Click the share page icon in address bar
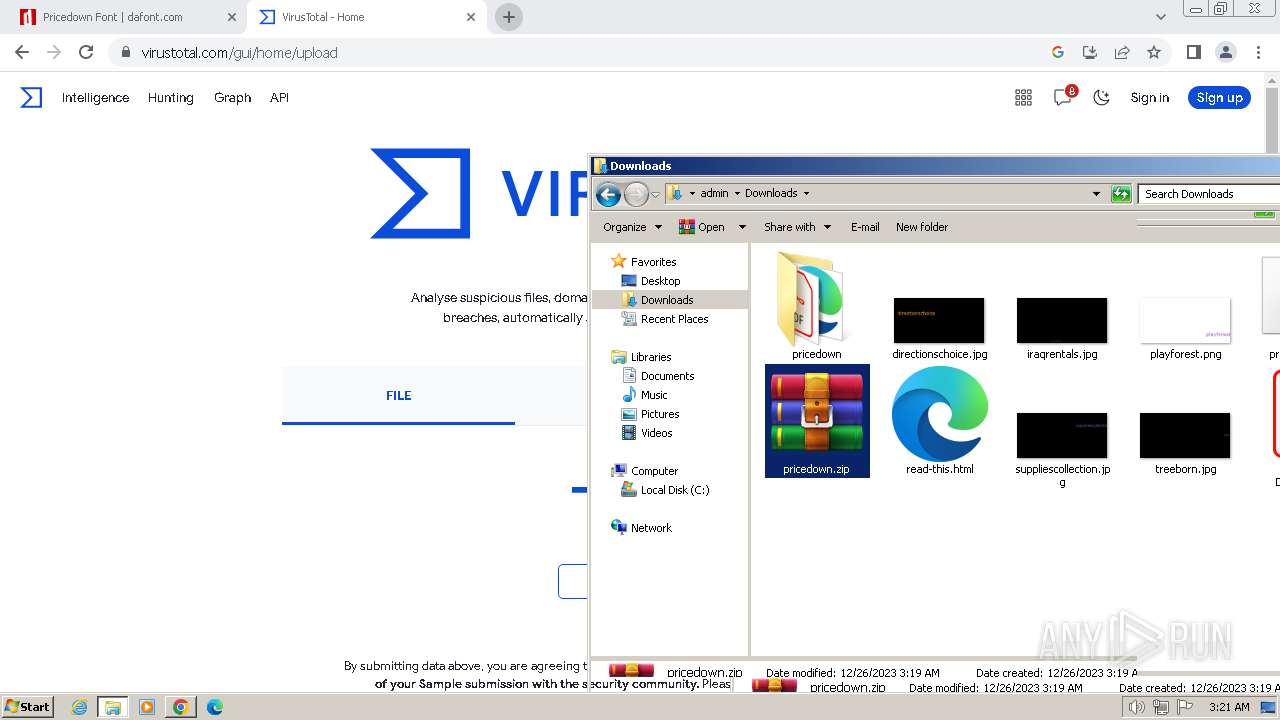This screenshot has width=1280, height=720. click(1122, 52)
